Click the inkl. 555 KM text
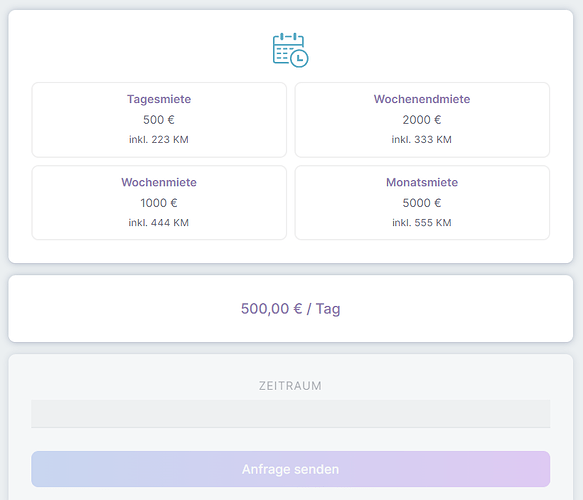Image resolution: width=583 pixels, height=500 pixels. 422,223
